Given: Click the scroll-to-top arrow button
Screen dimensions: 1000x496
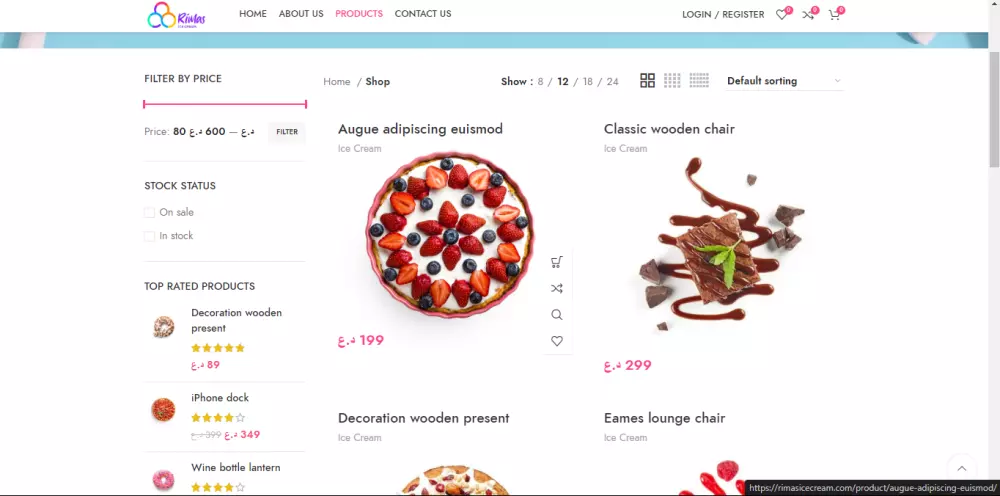Looking at the screenshot, I should 962,469.
